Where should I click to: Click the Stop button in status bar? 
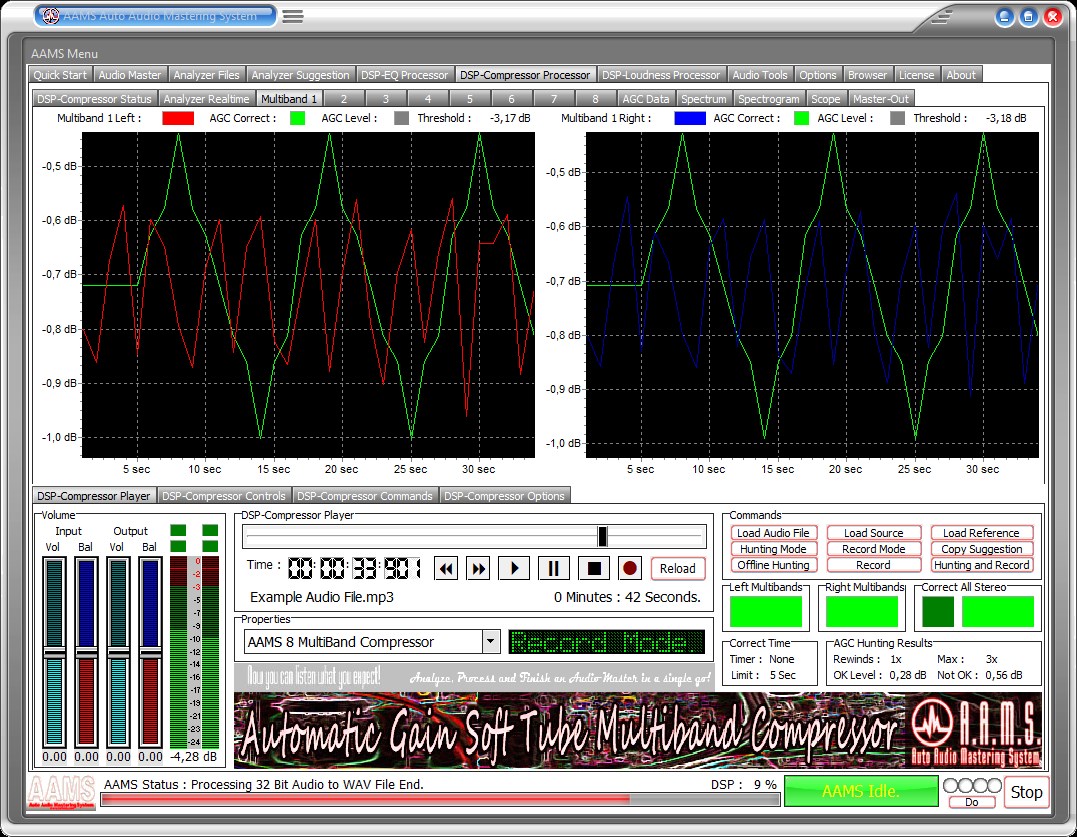(1026, 792)
